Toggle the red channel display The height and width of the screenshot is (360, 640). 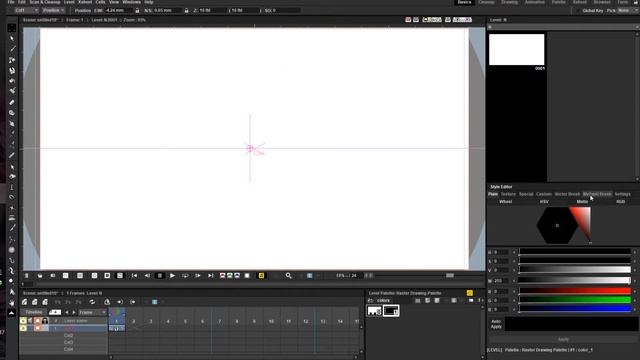222,276
